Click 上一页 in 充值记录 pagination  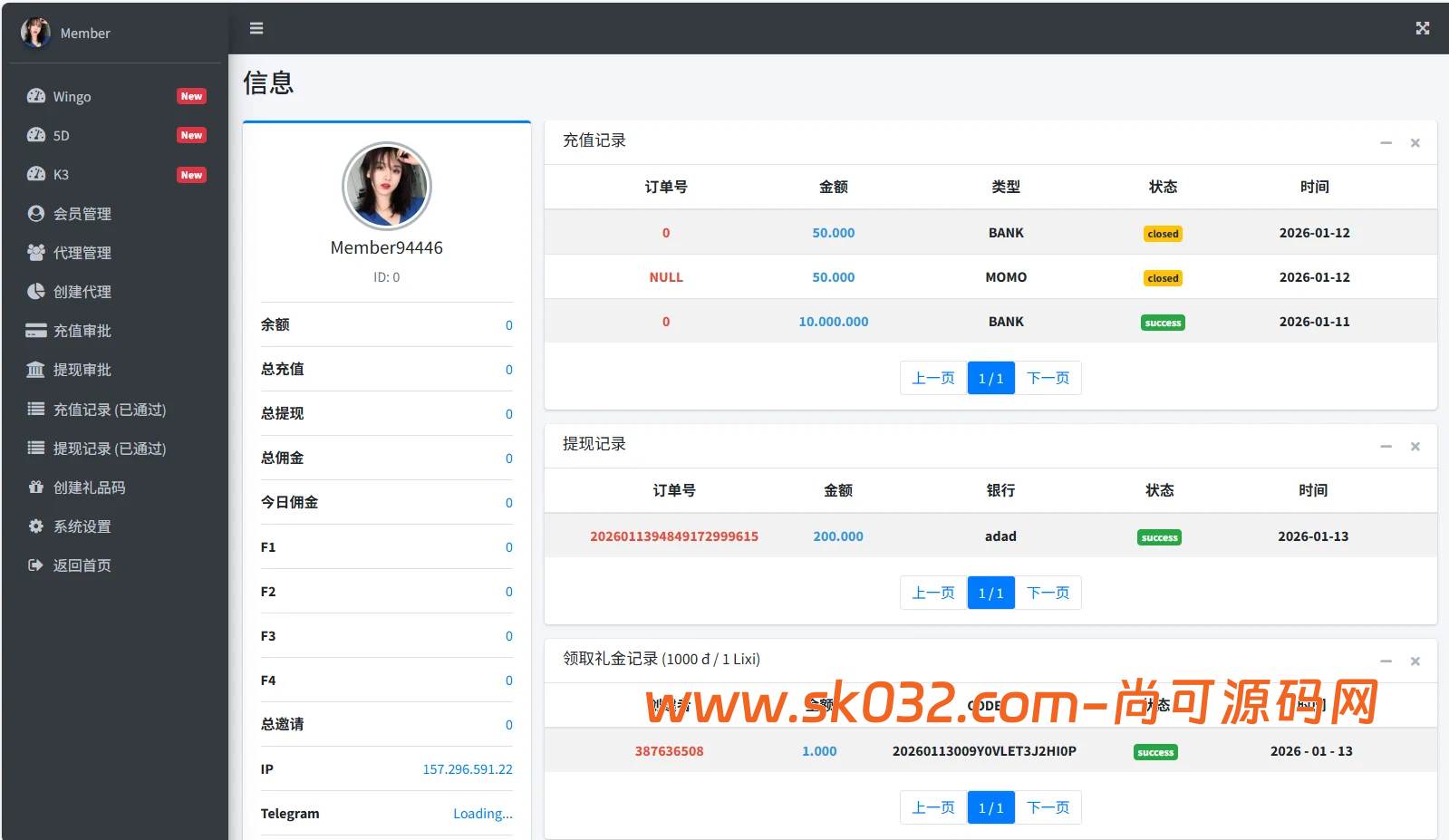[x=933, y=378]
